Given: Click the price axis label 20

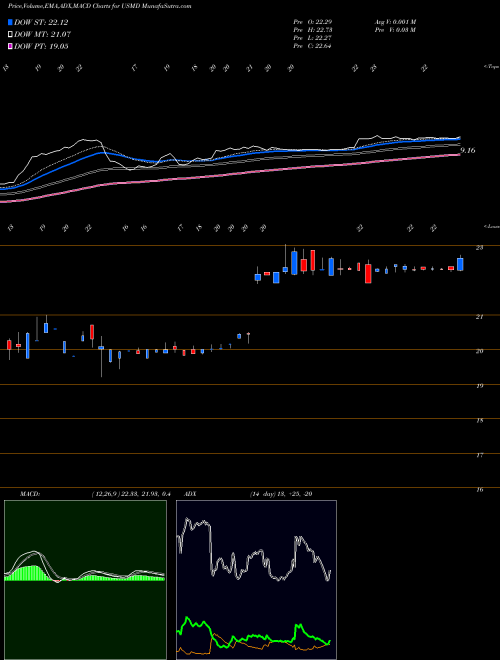Looking at the screenshot, I should (479, 351).
